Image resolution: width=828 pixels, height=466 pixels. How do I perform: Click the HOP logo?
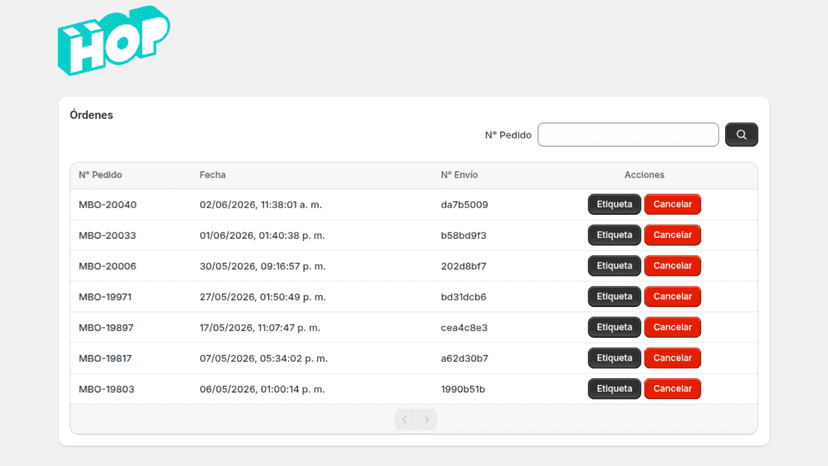click(114, 41)
